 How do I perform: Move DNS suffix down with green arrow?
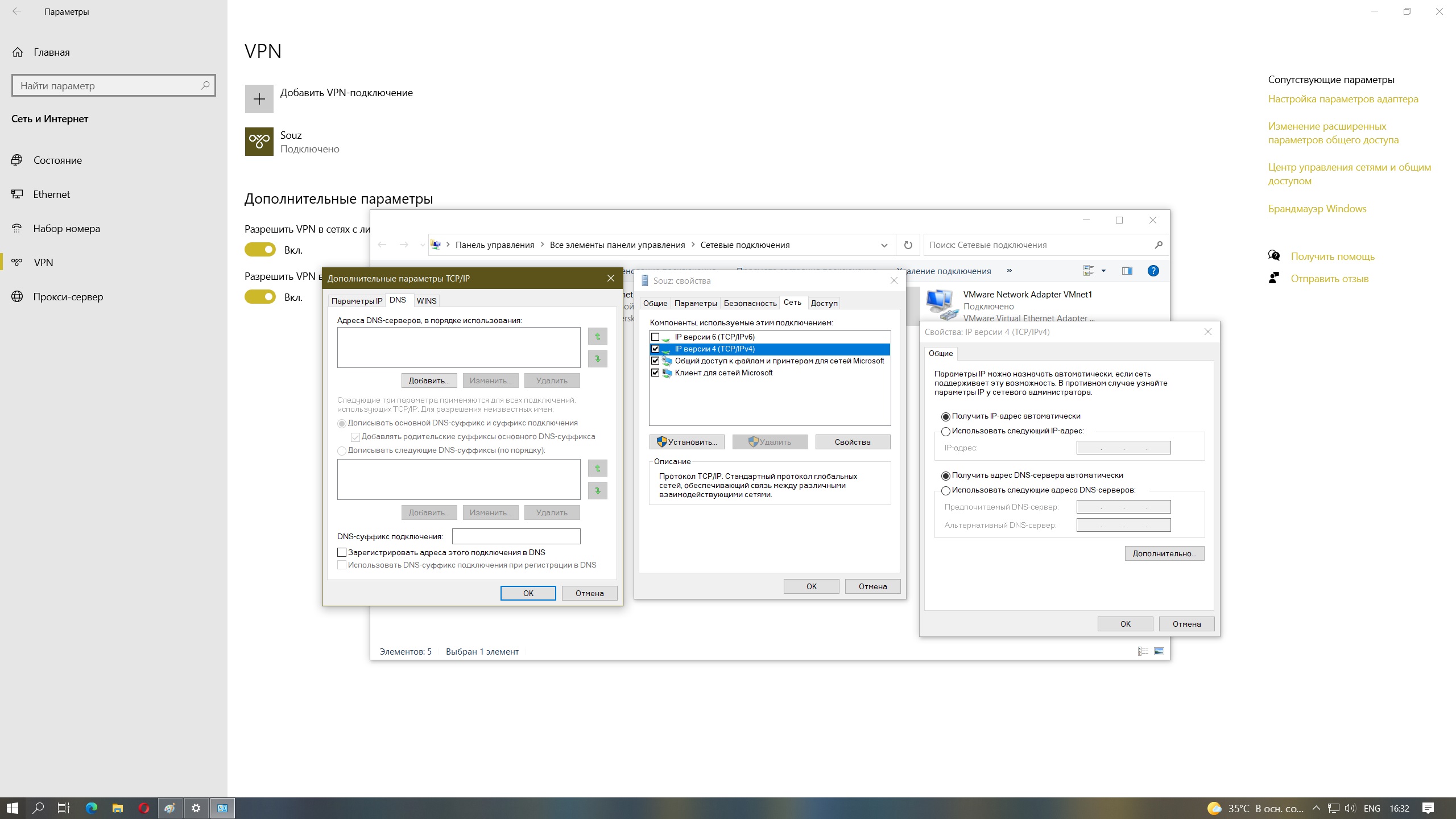pyautogui.click(x=597, y=491)
